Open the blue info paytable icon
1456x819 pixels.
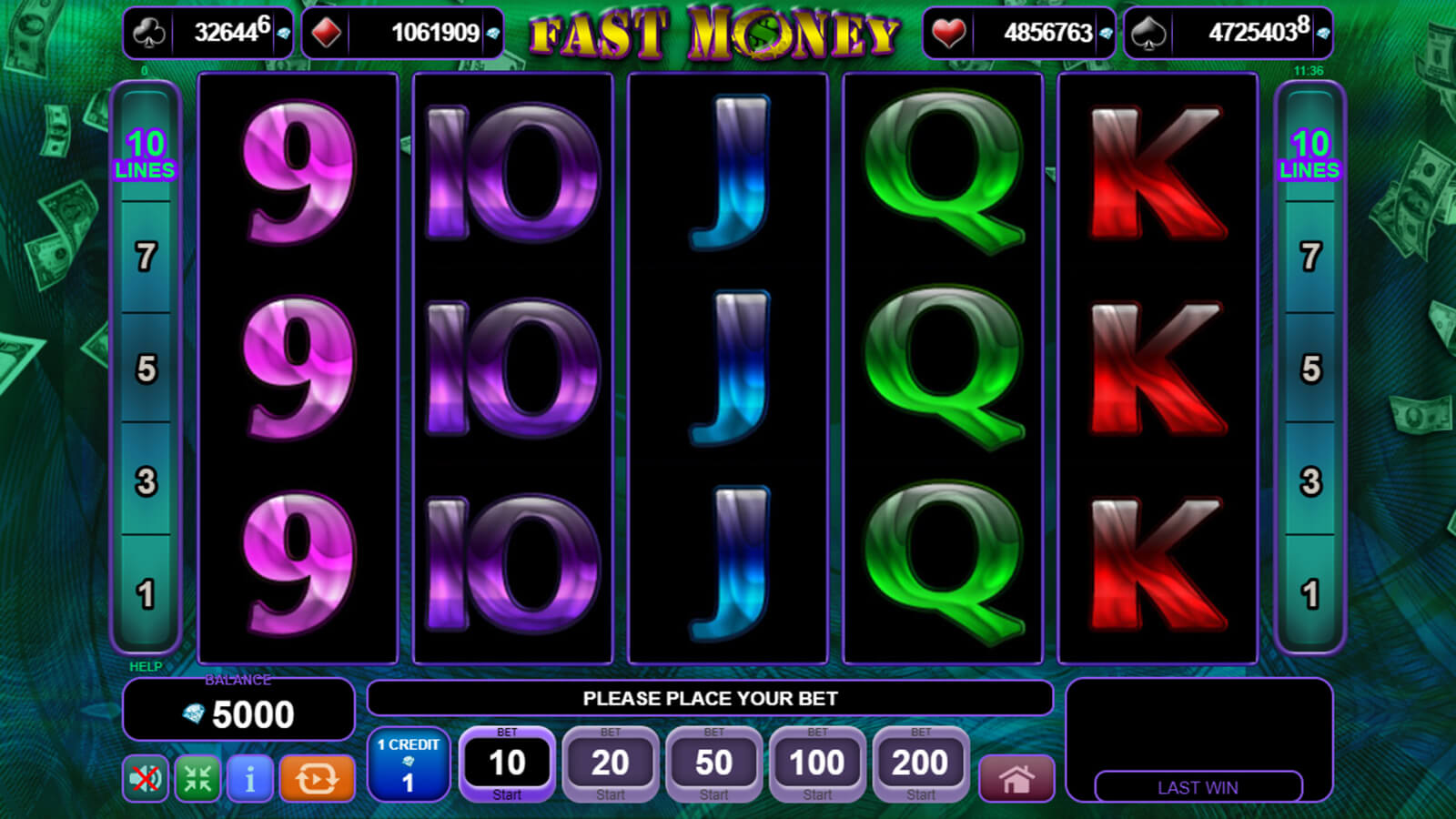[250, 779]
